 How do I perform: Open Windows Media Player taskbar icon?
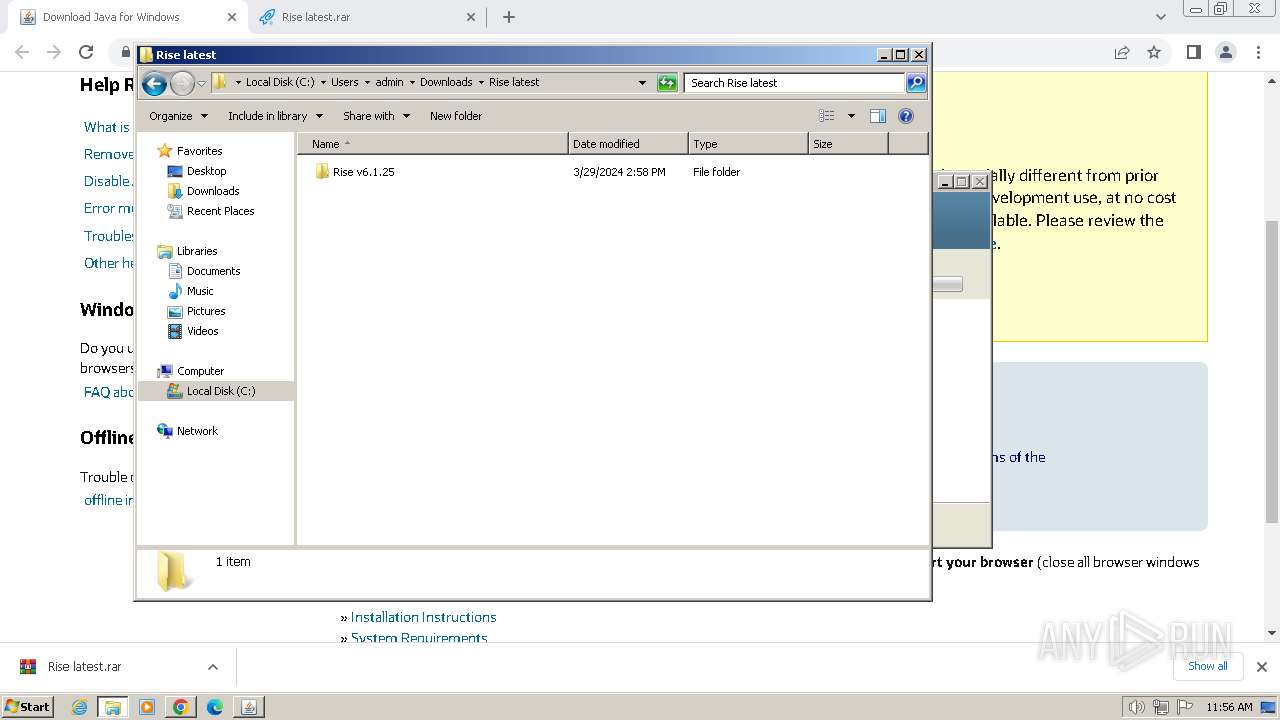click(147, 707)
